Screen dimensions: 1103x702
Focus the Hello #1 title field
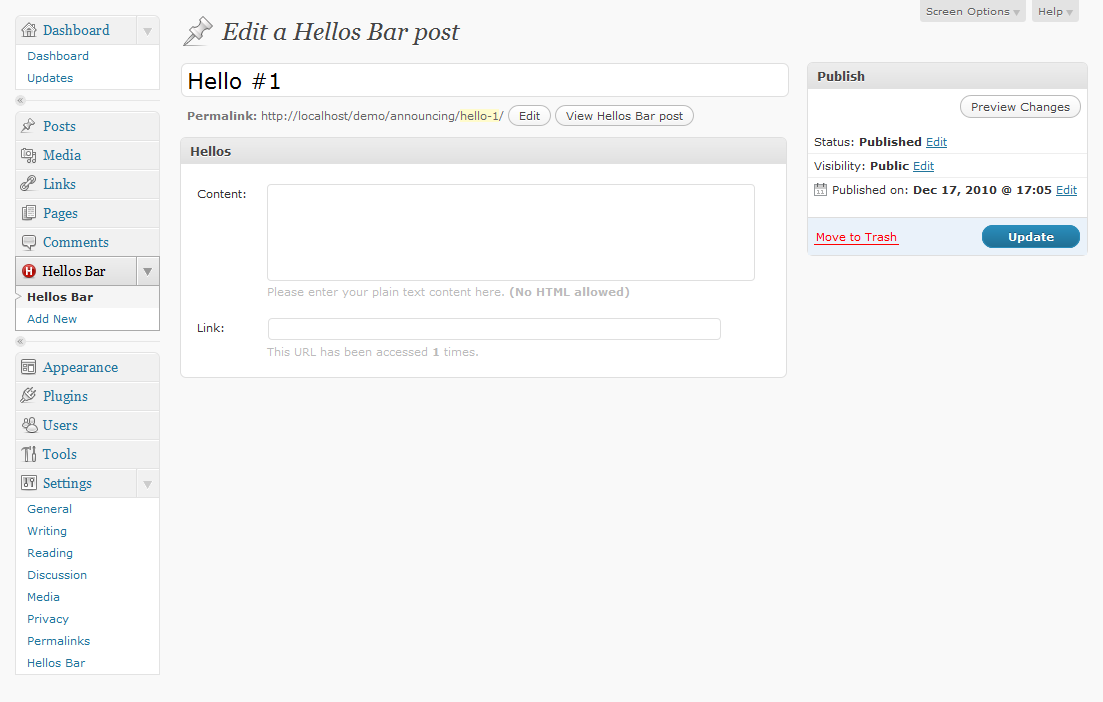(485, 80)
